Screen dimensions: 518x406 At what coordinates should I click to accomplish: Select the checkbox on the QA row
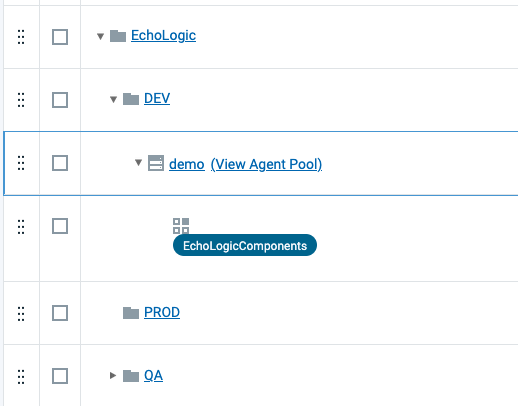60,376
